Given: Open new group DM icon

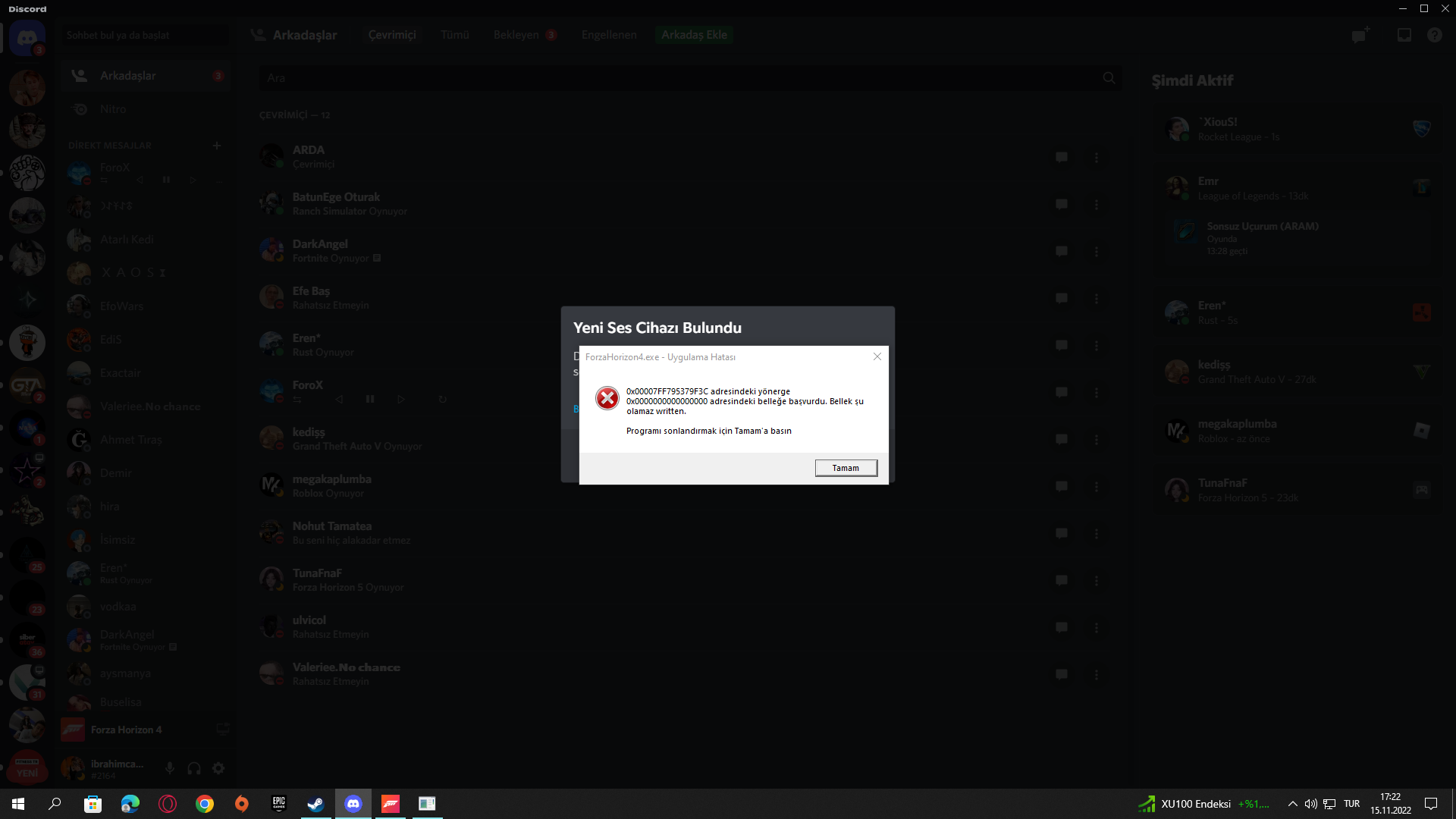Looking at the screenshot, I should 1360,35.
